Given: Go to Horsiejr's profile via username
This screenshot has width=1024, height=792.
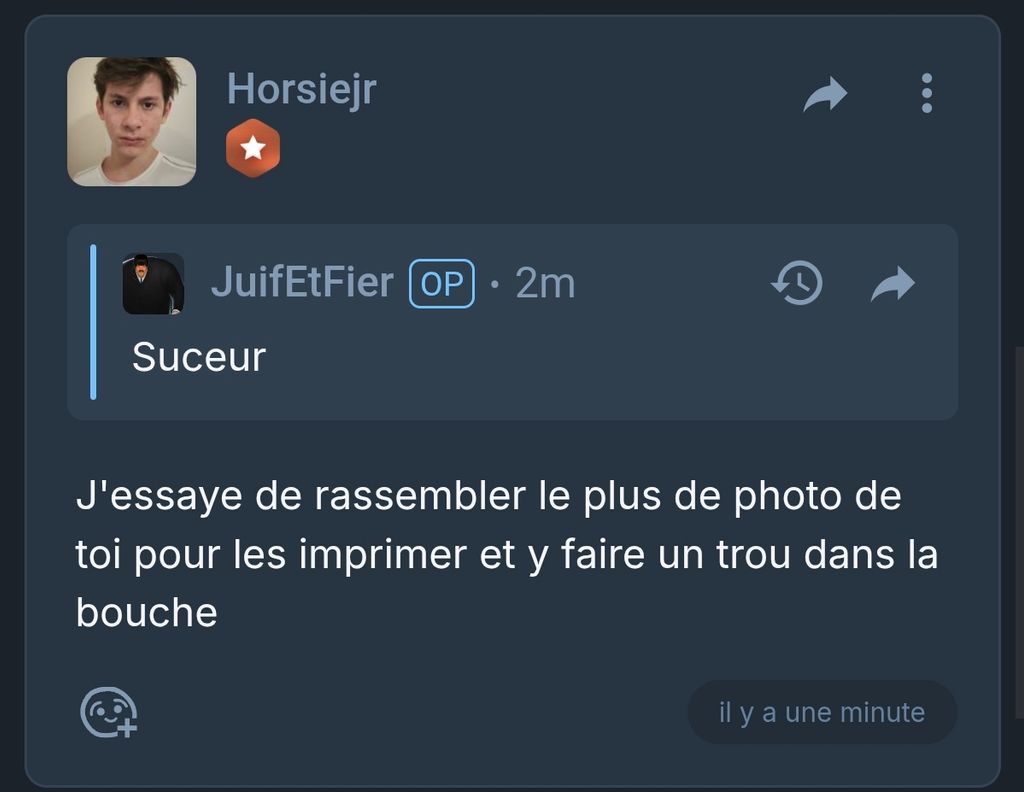Looking at the screenshot, I should pos(301,89).
